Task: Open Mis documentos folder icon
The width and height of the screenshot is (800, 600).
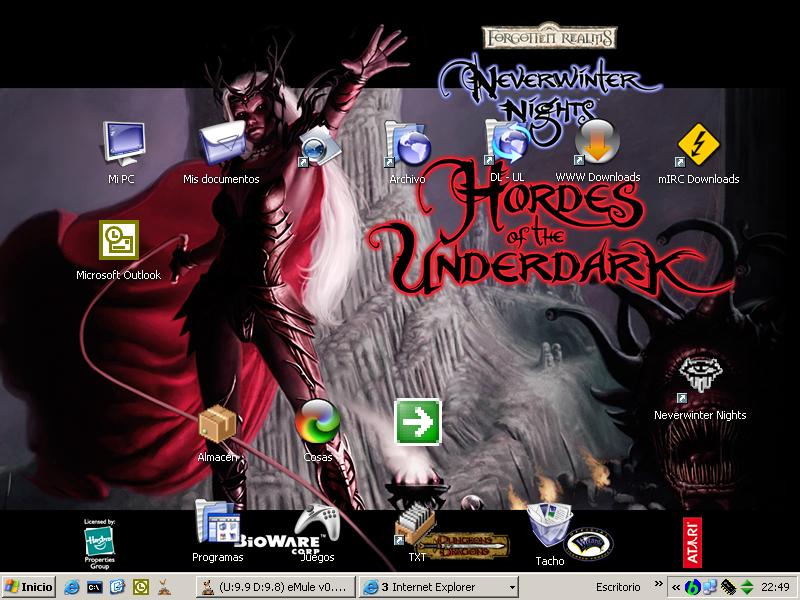Action: tap(221, 147)
